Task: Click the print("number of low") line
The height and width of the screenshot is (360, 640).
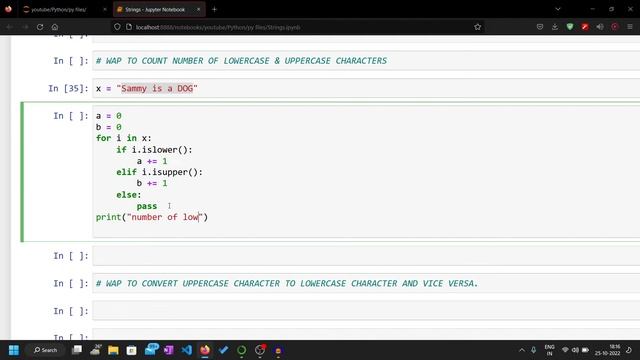Action: point(152,217)
